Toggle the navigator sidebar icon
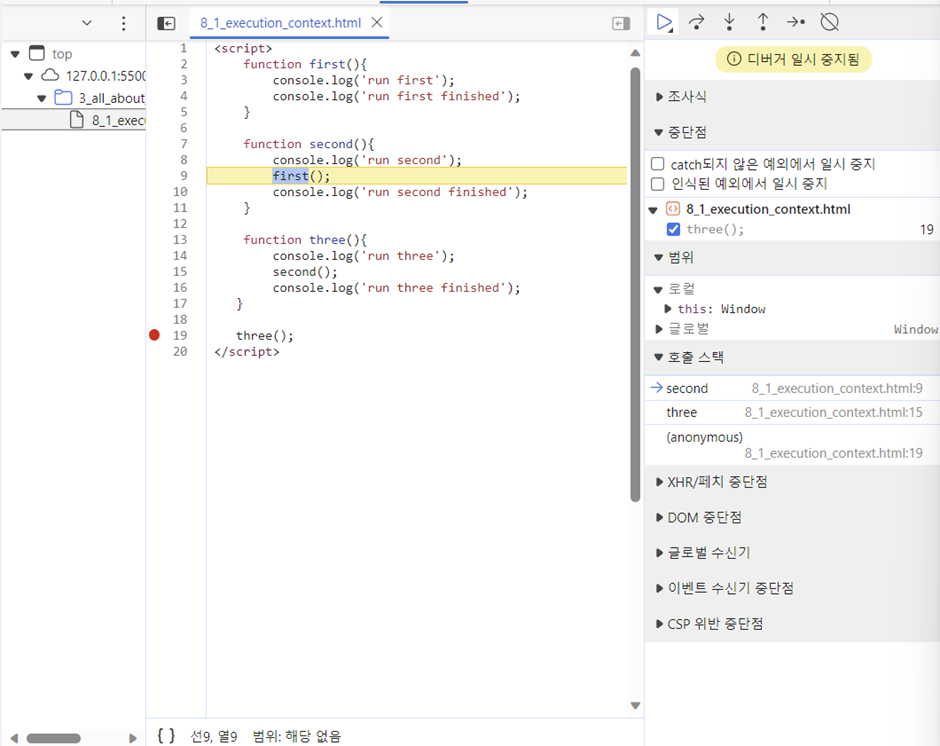This screenshot has height=746, width=940. [x=166, y=23]
